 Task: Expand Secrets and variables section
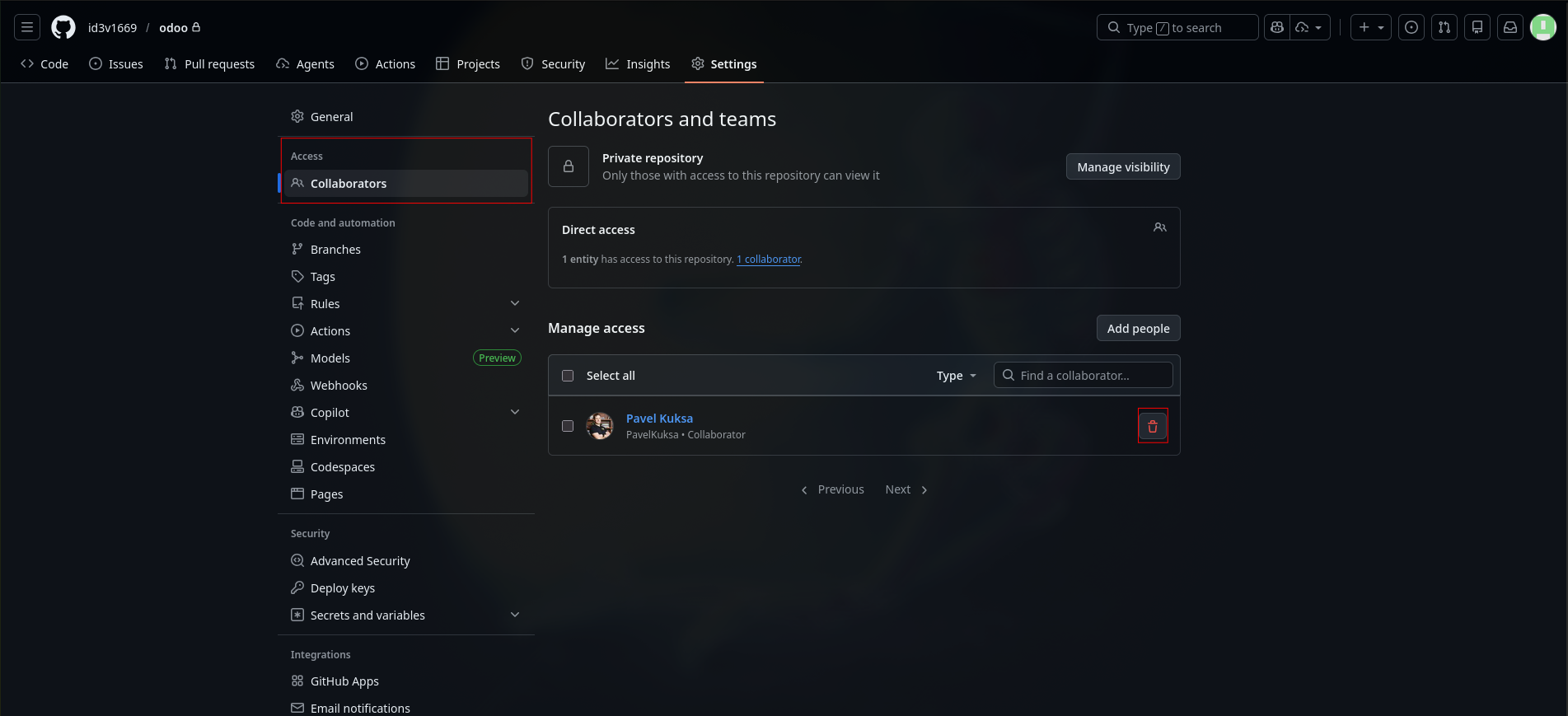515,615
